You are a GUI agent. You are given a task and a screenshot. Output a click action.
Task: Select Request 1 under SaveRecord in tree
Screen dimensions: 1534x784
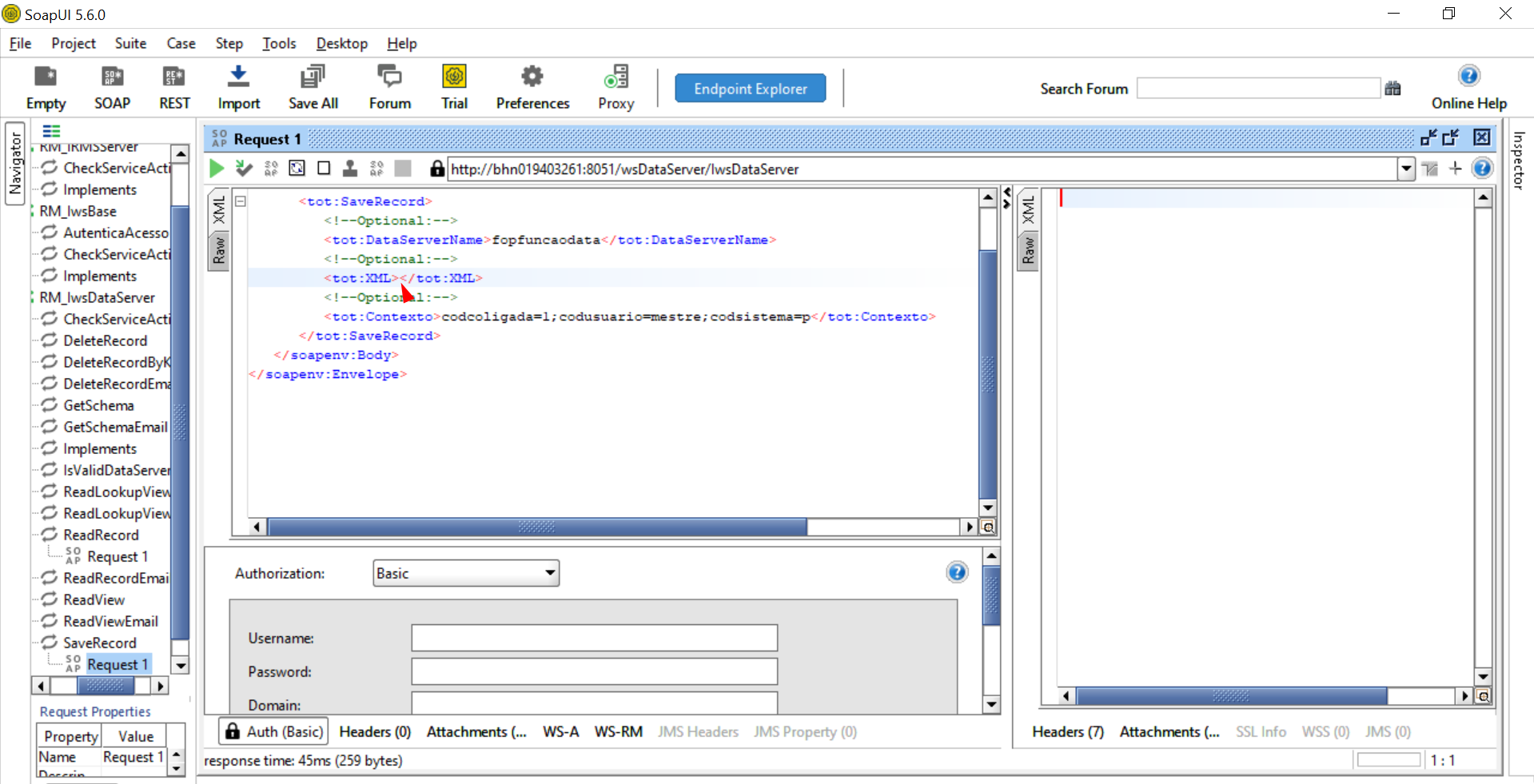118,665
